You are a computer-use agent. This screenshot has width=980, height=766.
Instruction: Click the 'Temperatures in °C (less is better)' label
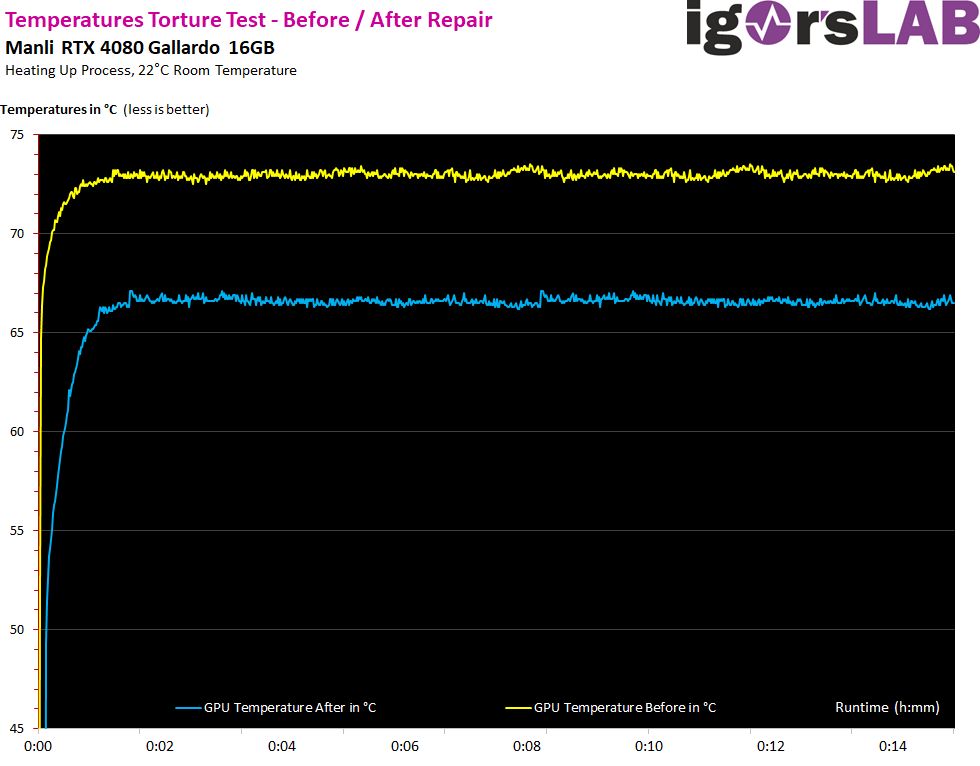click(x=105, y=109)
